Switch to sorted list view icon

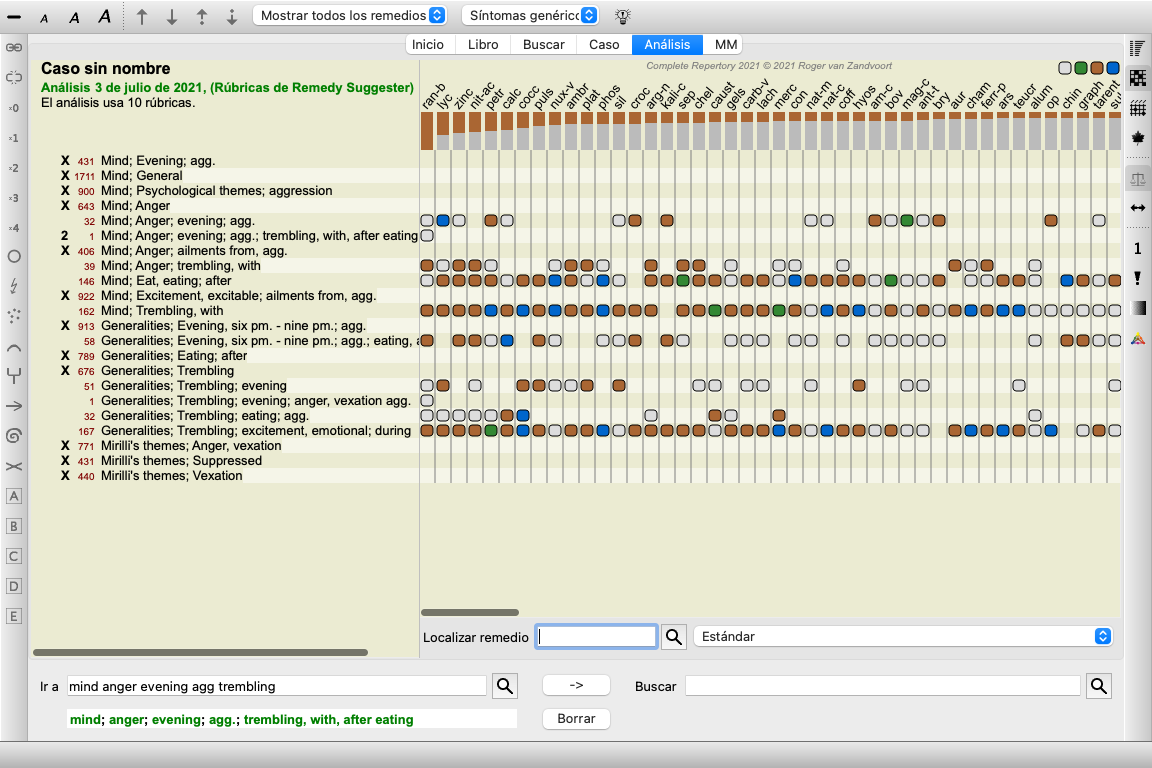pos(1137,49)
